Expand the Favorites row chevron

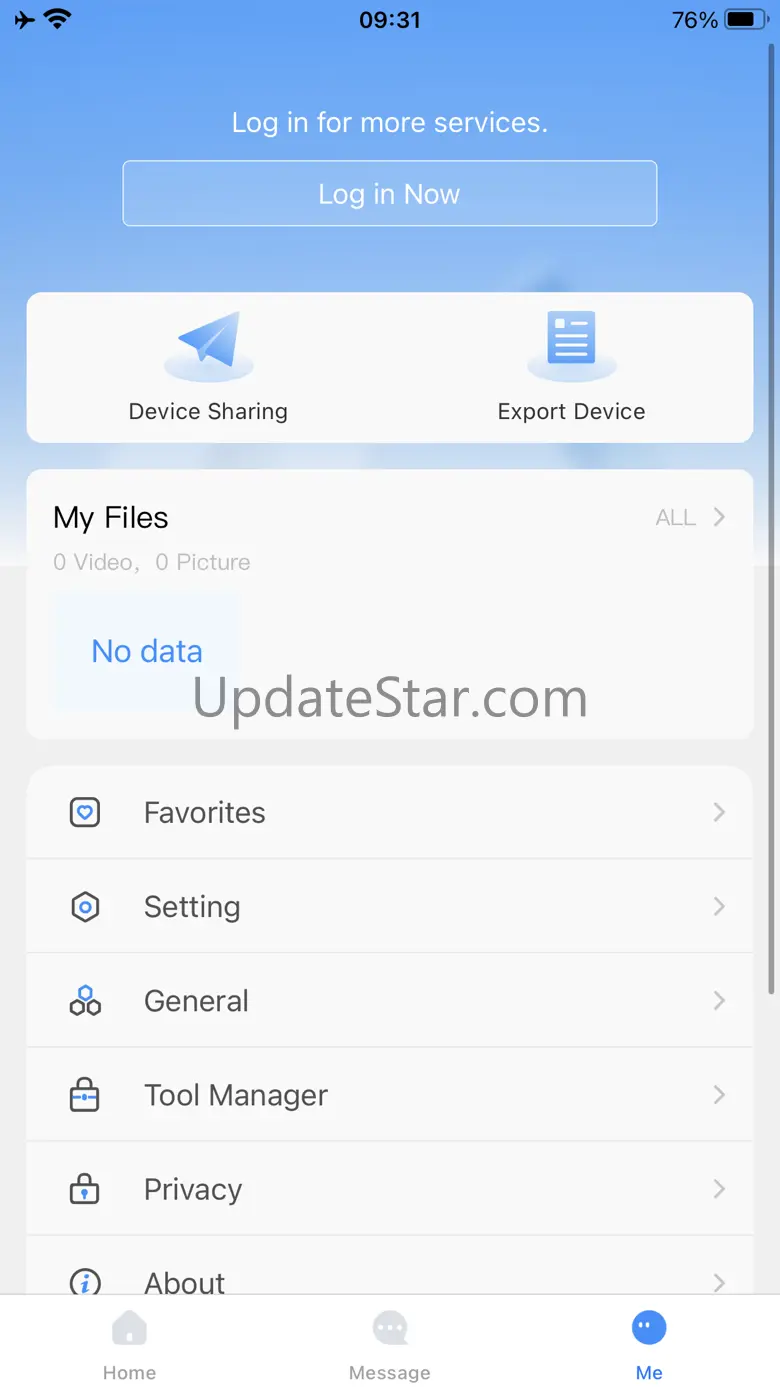click(719, 813)
